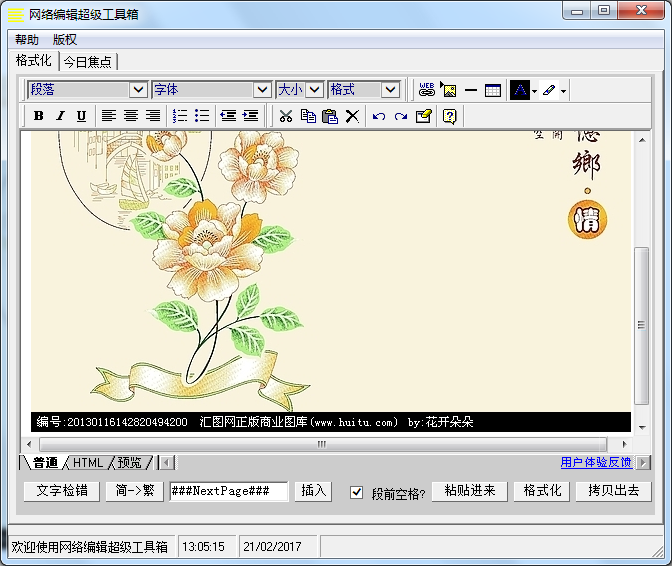Click the horizontal scrollbar right arrow
The image size is (672, 566).
pos(624,444)
